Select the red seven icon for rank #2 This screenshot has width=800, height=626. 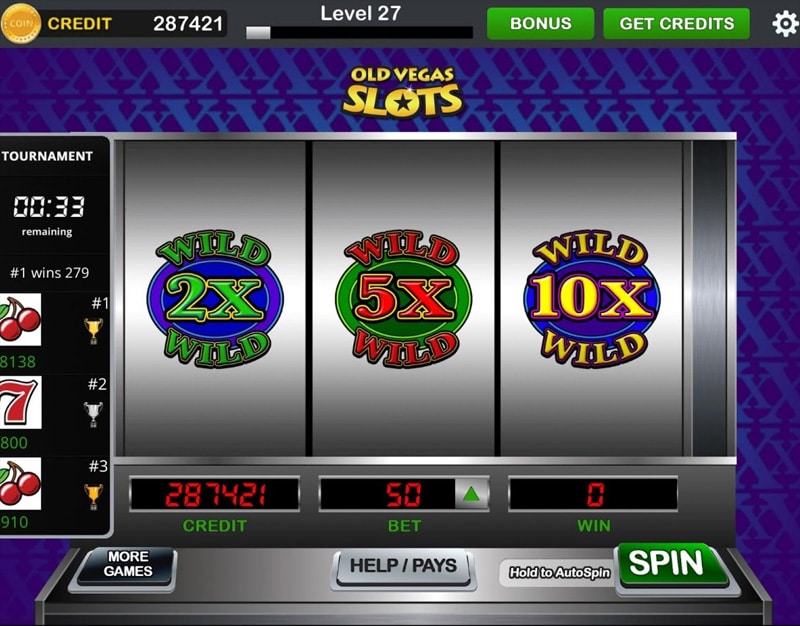coord(20,402)
